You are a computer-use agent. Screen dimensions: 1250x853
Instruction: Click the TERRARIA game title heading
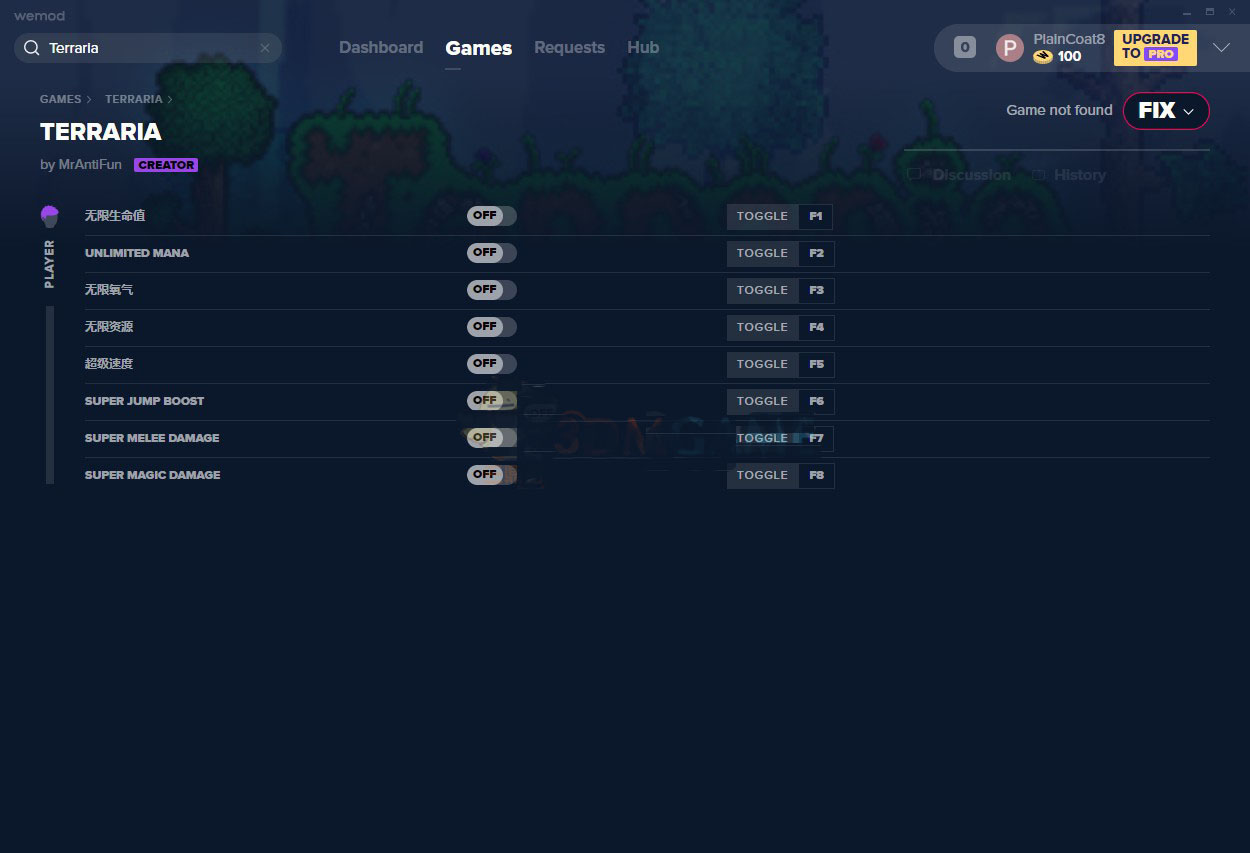click(x=101, y=132)
